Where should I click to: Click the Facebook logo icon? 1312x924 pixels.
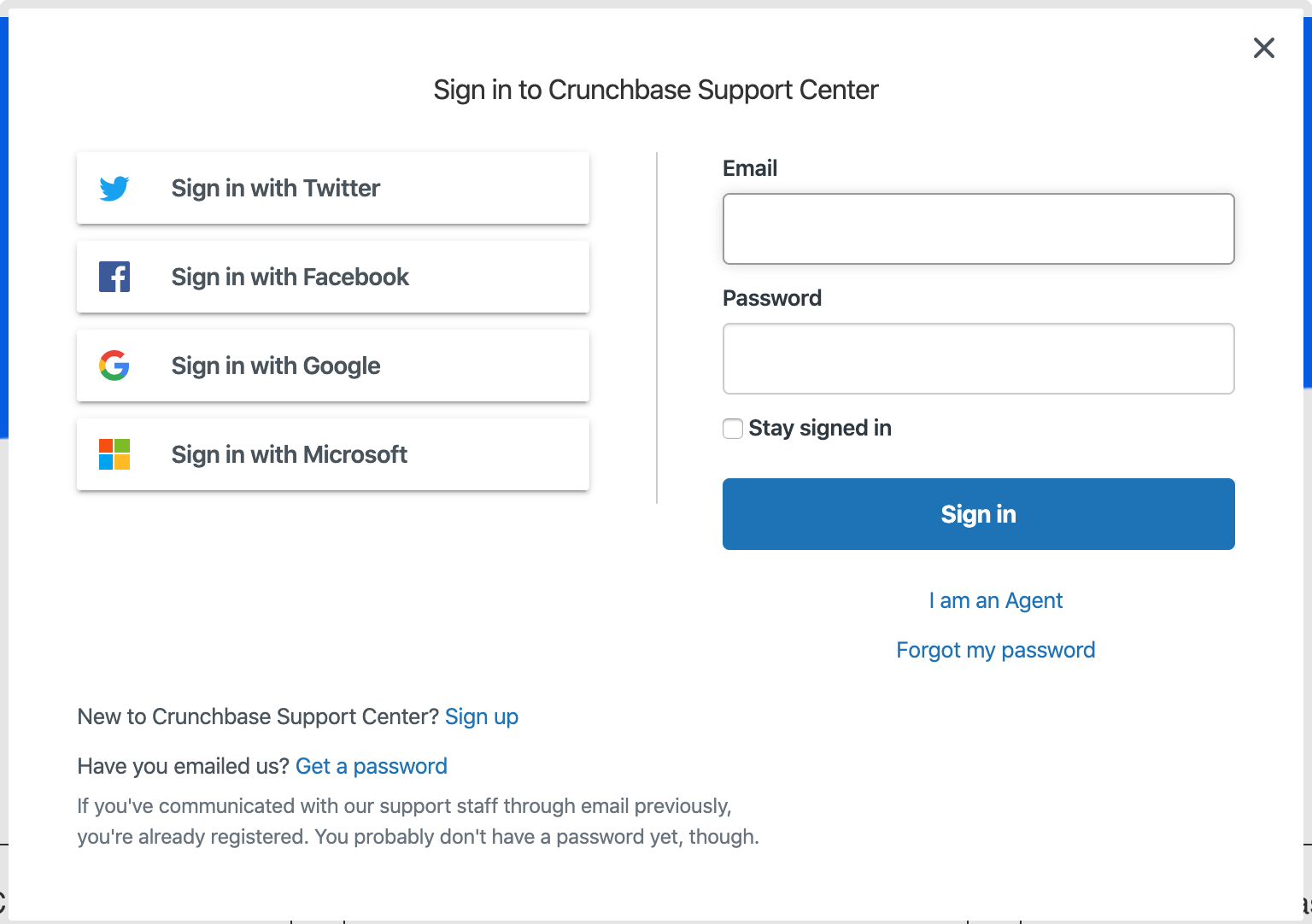[x=114, y=277]
